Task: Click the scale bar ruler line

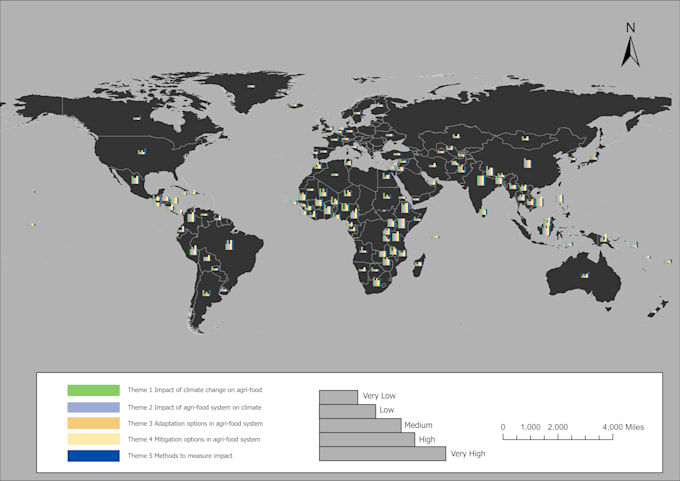Action: coord(558,437)
